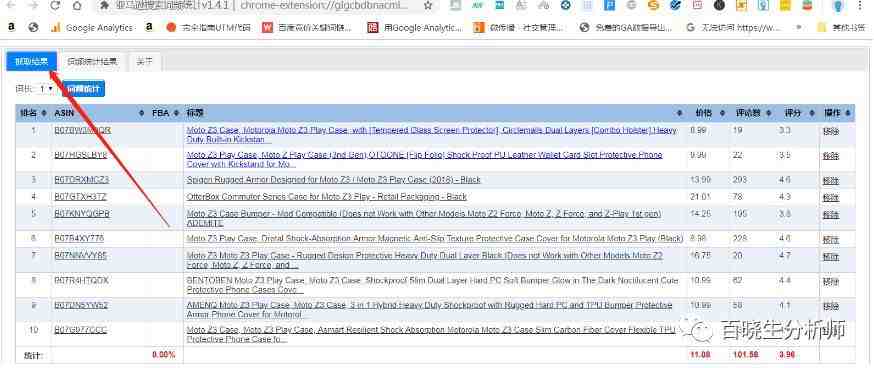Open the Chrome three-dot menu

point(861,6)
